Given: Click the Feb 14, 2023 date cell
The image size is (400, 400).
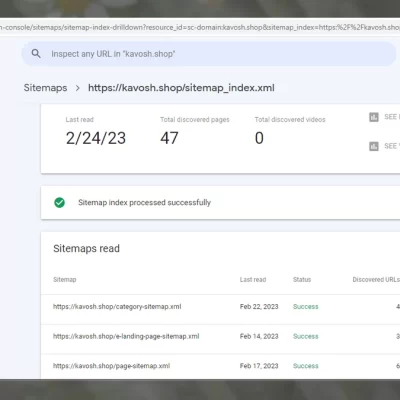Looking at the screenshot, I should (x=259, y=336).
